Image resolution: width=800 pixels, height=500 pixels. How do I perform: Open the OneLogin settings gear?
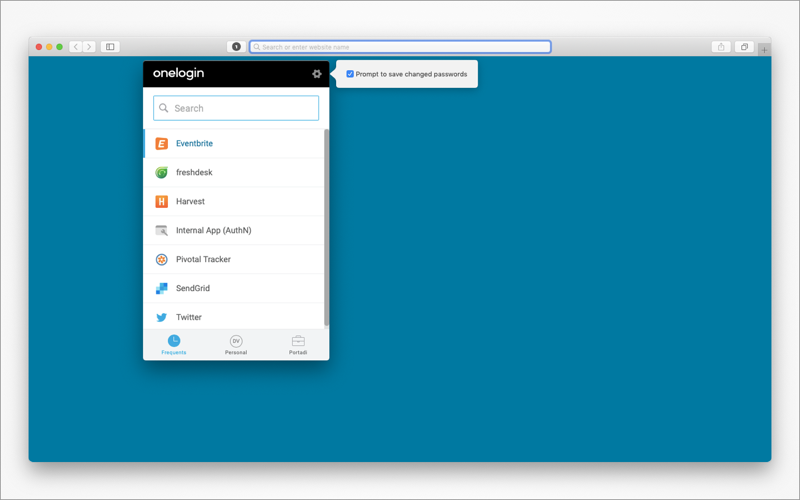coord(316,74)
